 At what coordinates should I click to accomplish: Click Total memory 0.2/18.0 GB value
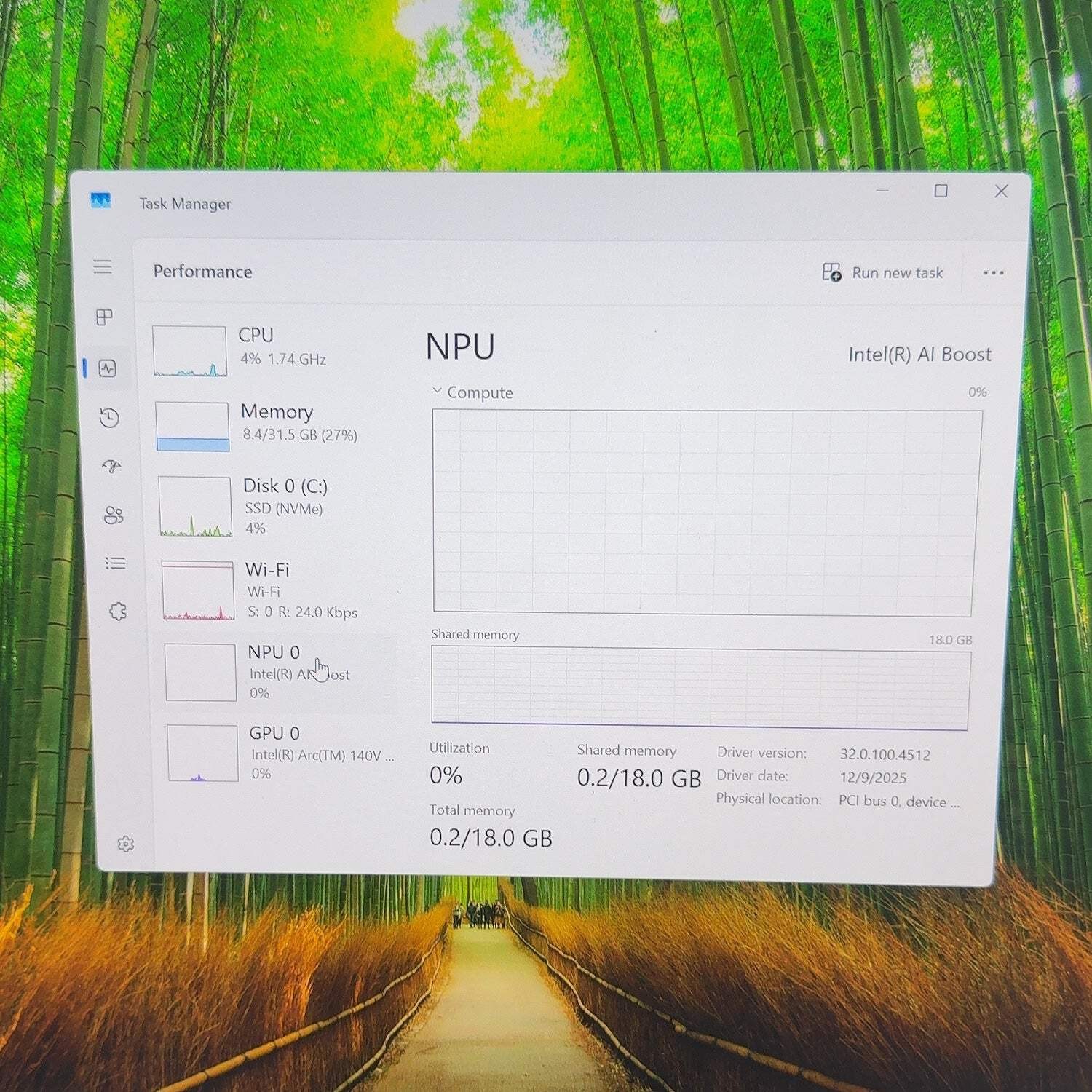tap(491, 838)
